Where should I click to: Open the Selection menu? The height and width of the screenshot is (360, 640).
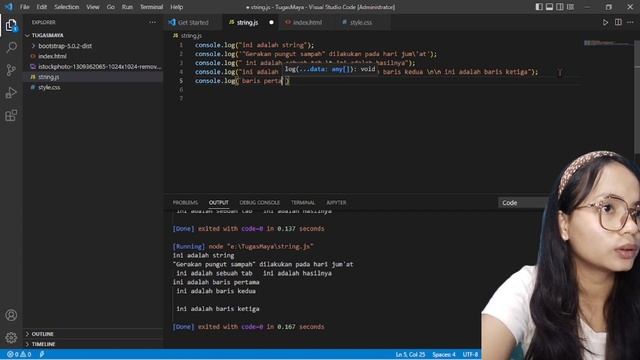pyautogui.click(x=67, y=7)
